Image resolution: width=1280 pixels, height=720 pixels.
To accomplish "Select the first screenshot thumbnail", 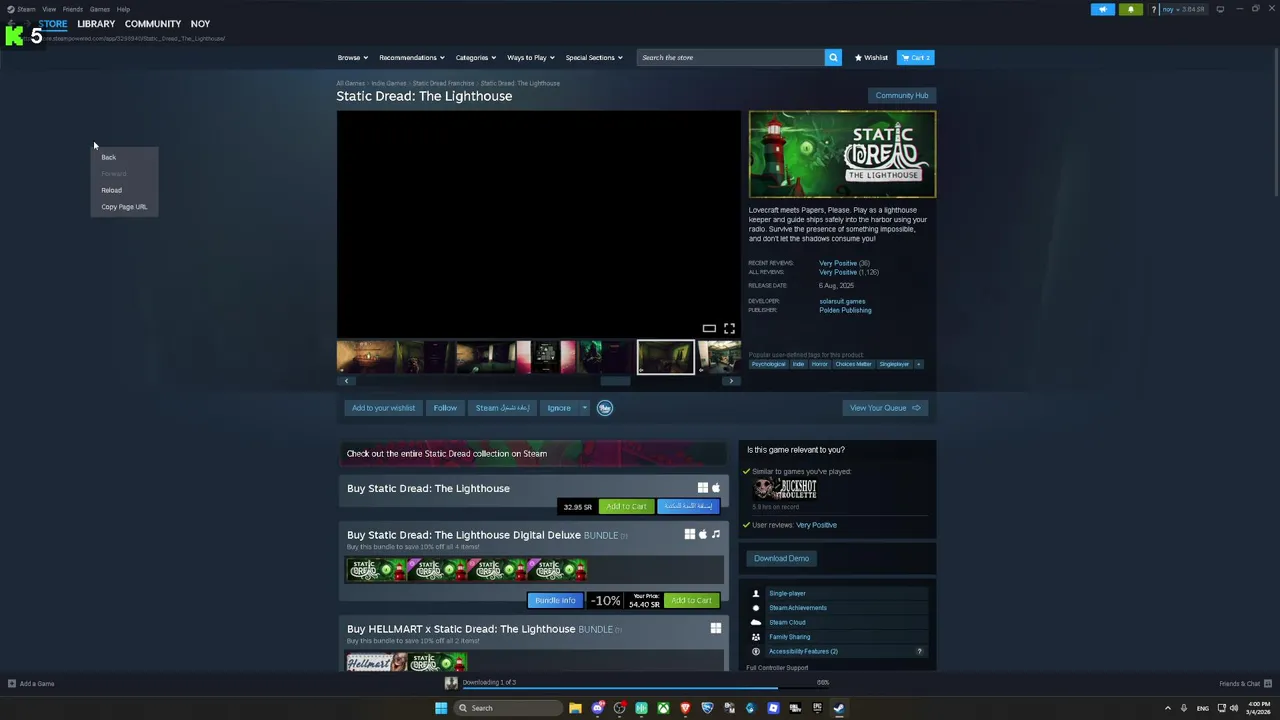I will click(x=366, y=357).
